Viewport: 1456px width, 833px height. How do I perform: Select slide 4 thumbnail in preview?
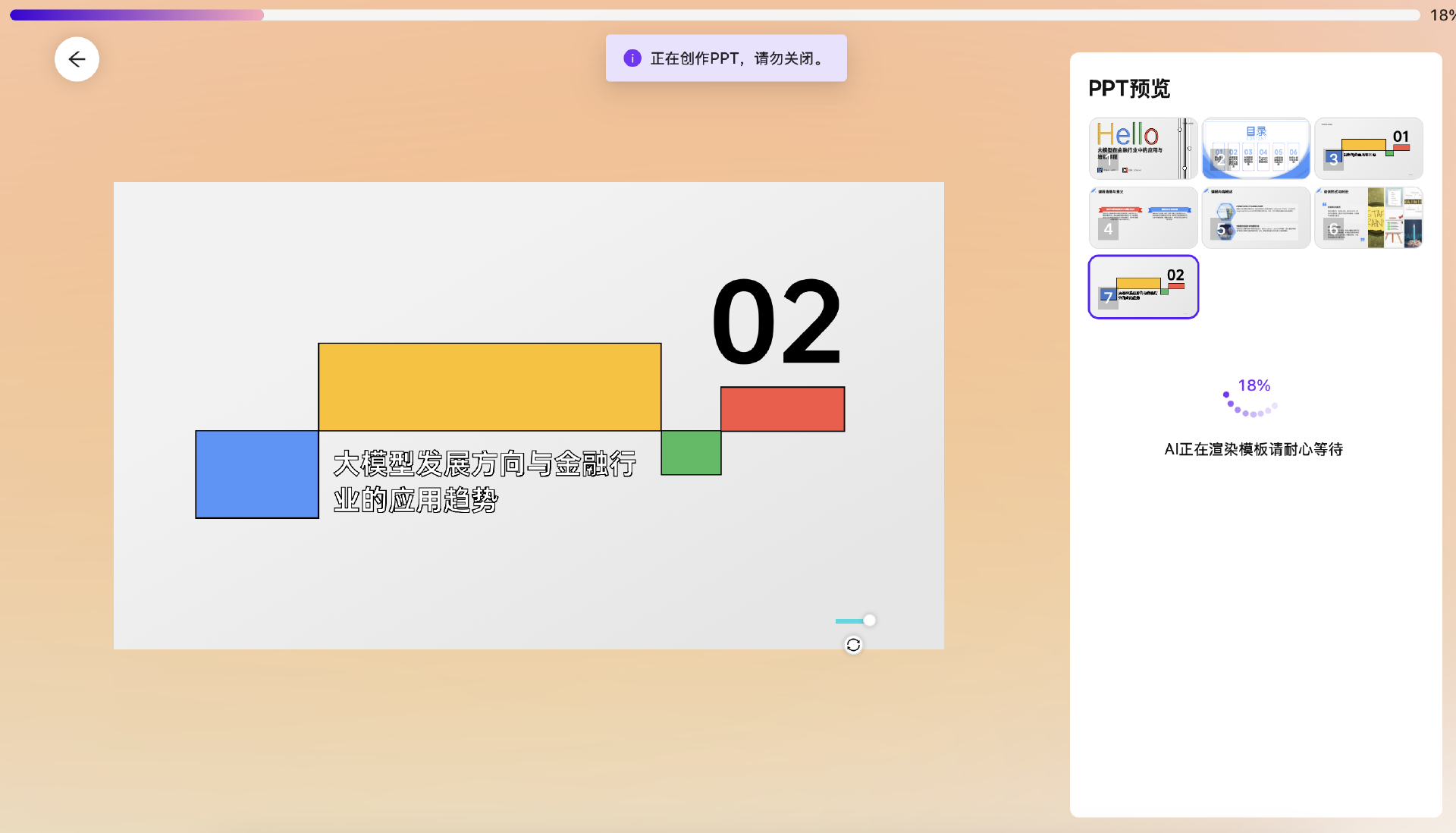click(1143, 218)
